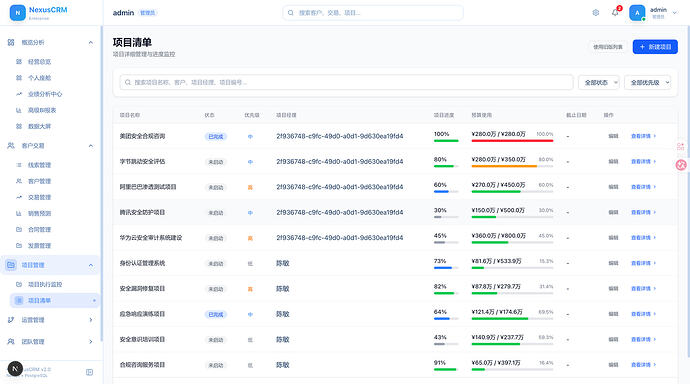Click the page's vertical scrollbar on the right edge
690x384 pixels.
pyautogui.click(x=688, y=192)
